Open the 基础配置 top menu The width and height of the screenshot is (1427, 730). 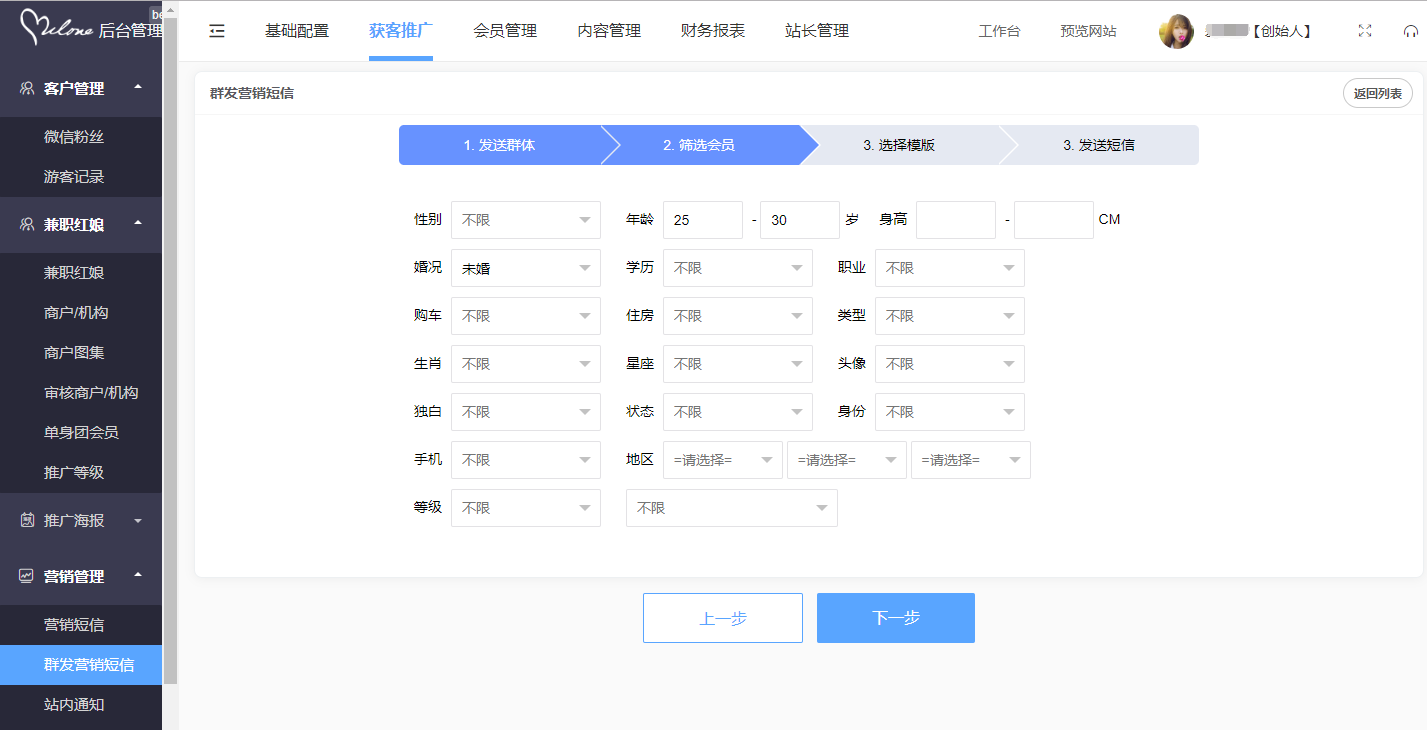297,31
